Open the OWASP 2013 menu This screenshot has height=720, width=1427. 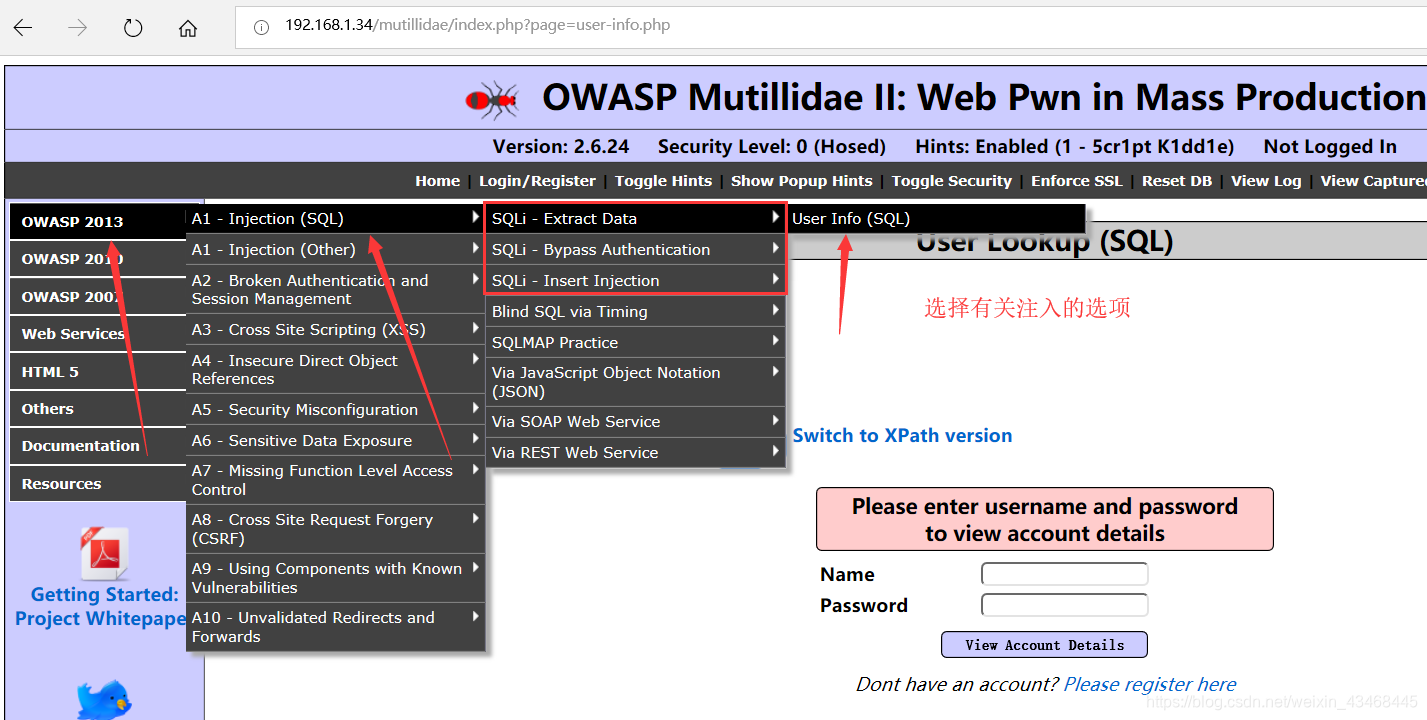click(x=97, y=222)
